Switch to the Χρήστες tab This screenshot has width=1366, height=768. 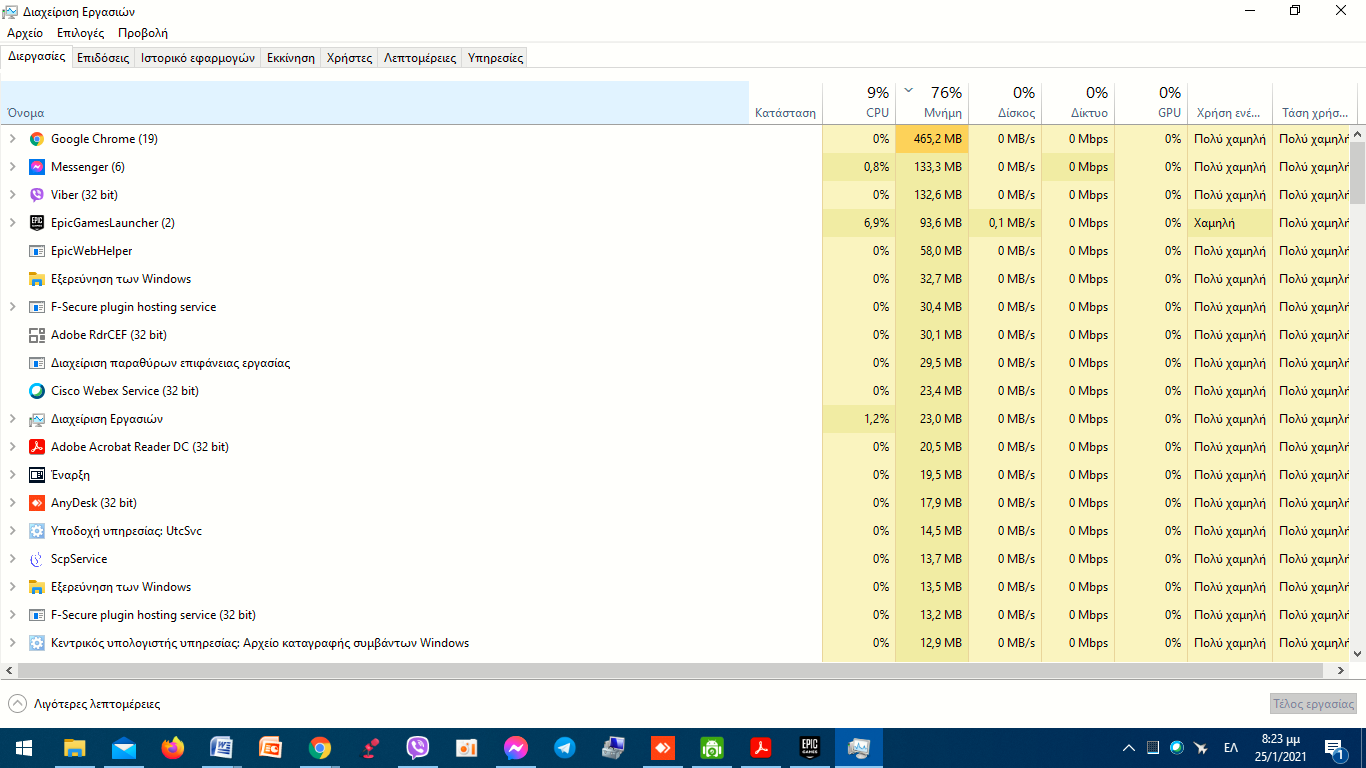(350, 58)
